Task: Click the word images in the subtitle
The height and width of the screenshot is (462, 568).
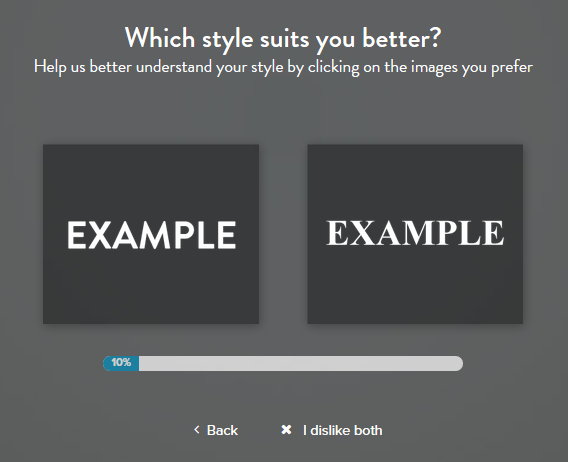Action: pyautogui.click(x=434, y=68)
